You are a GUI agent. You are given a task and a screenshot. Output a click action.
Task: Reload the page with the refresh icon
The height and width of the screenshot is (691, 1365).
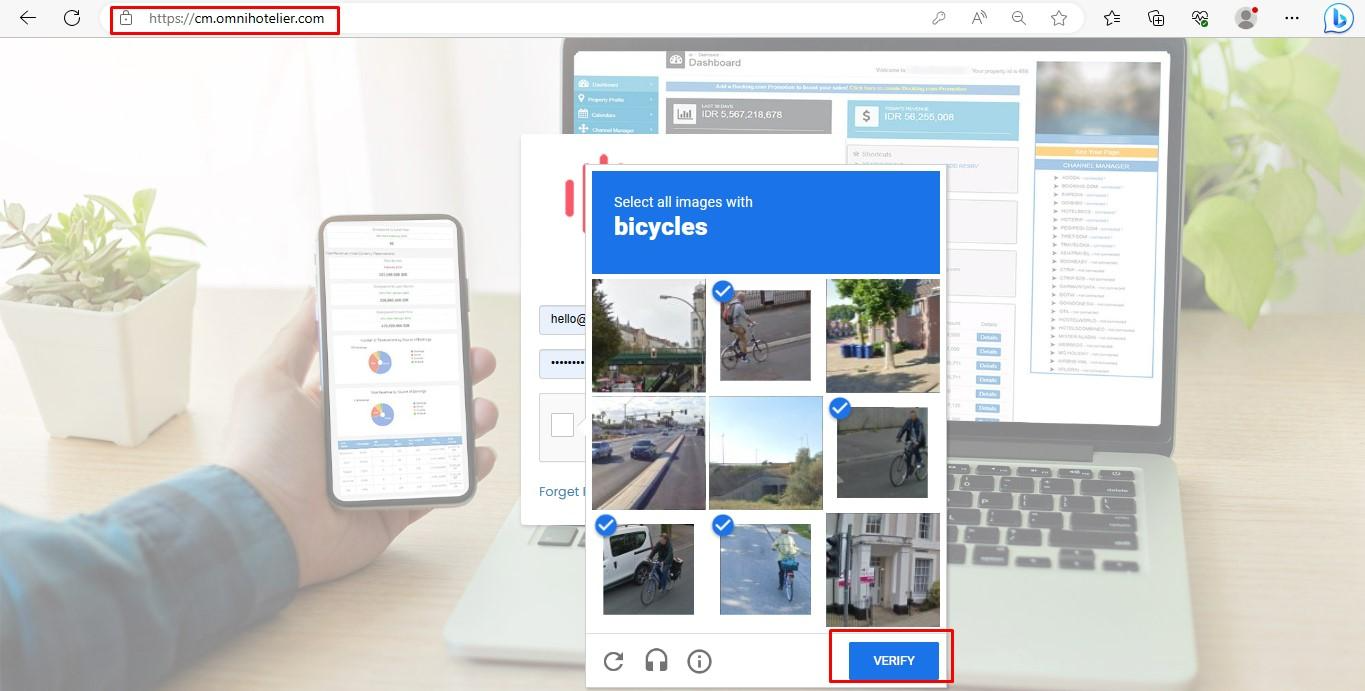point(72,18)
